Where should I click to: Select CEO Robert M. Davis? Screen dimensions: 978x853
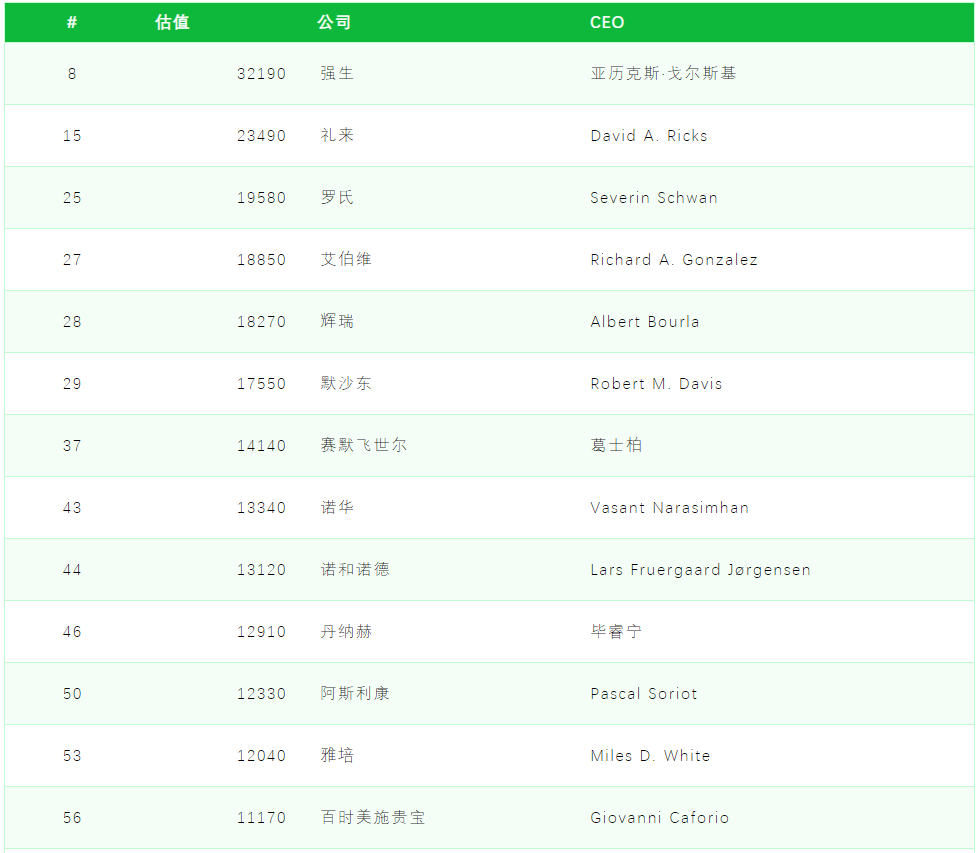(655, 383)
